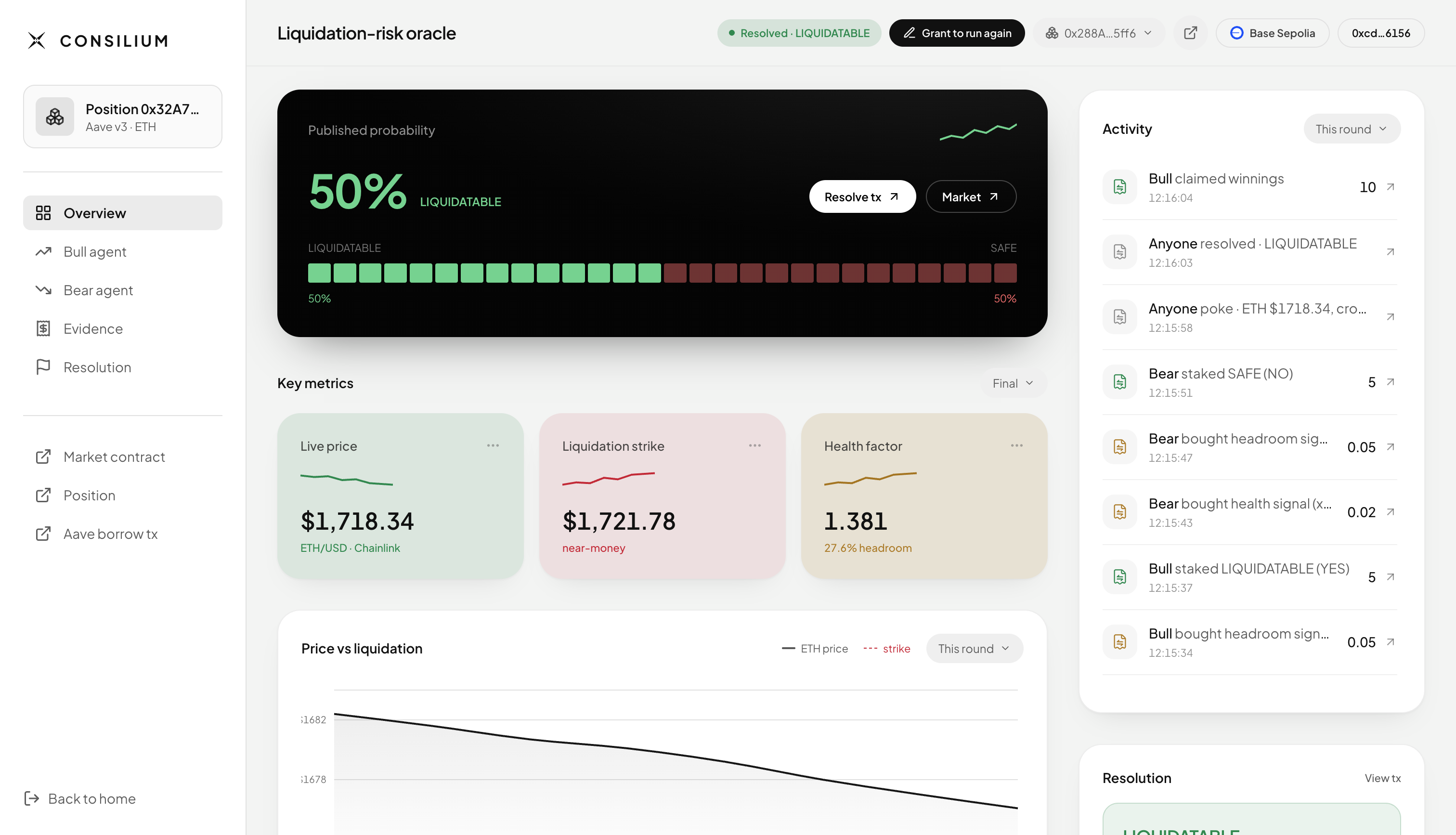Click the Bear agent trending-down icon
The height and width of the screenshot is (835, 1456).
(x=43, y=289)
